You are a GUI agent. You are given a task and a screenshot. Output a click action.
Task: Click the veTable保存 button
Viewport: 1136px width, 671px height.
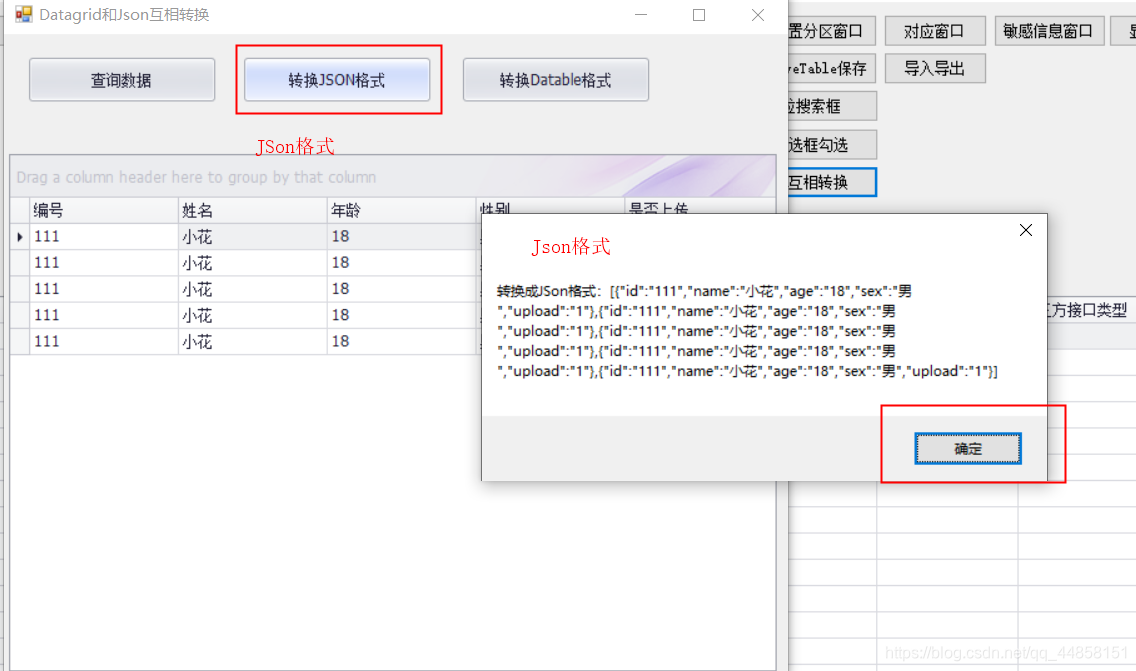point(830,68)
